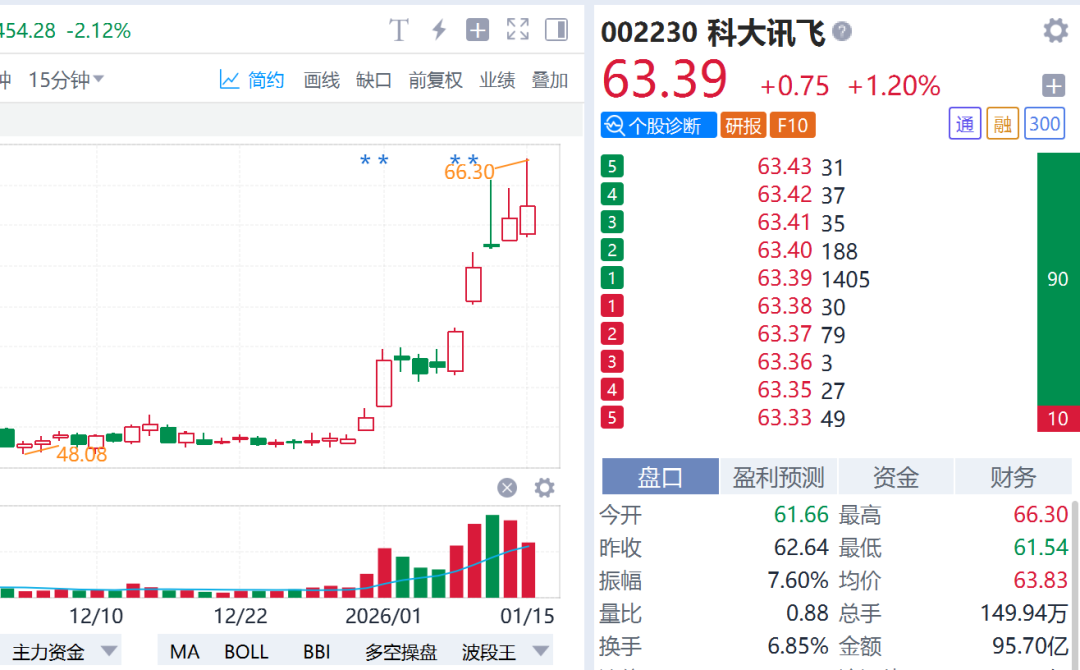The height and width of the screenshot is (670, 1080).
Task: Click the 48.08 low price label
Action: coord(81,454)
